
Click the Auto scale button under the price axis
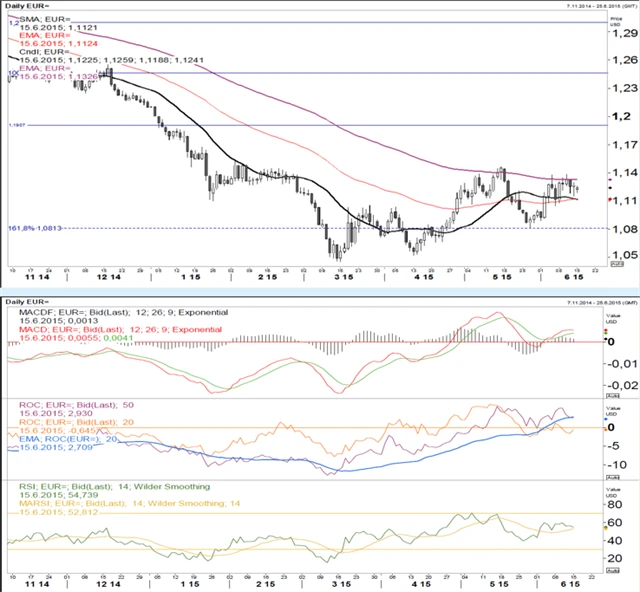(616, 264)
